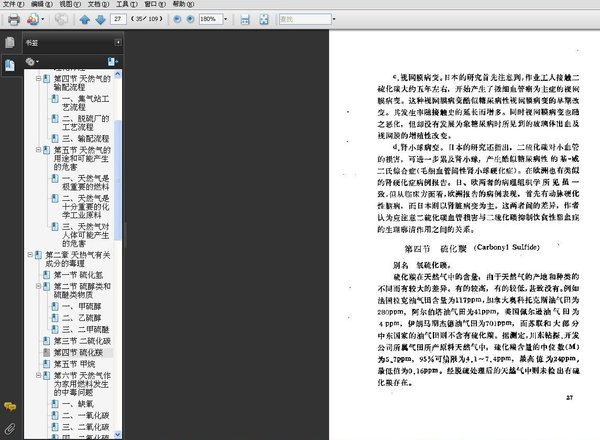Open the dropdown arrow beside Create PDF icon
600x440 pixels.
click(42, 19)
